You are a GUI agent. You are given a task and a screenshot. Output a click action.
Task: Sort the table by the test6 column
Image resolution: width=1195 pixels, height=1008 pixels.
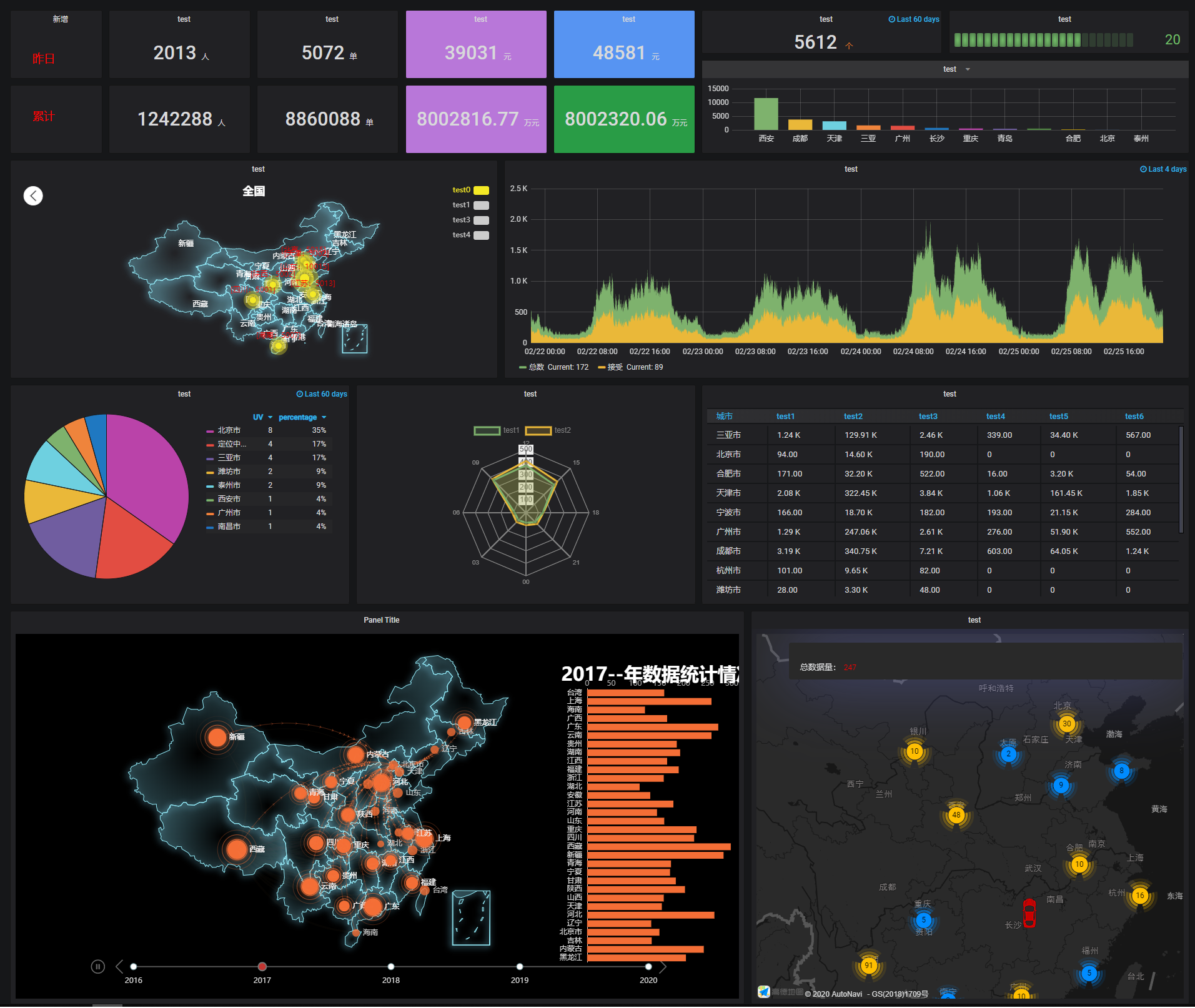1134,416
